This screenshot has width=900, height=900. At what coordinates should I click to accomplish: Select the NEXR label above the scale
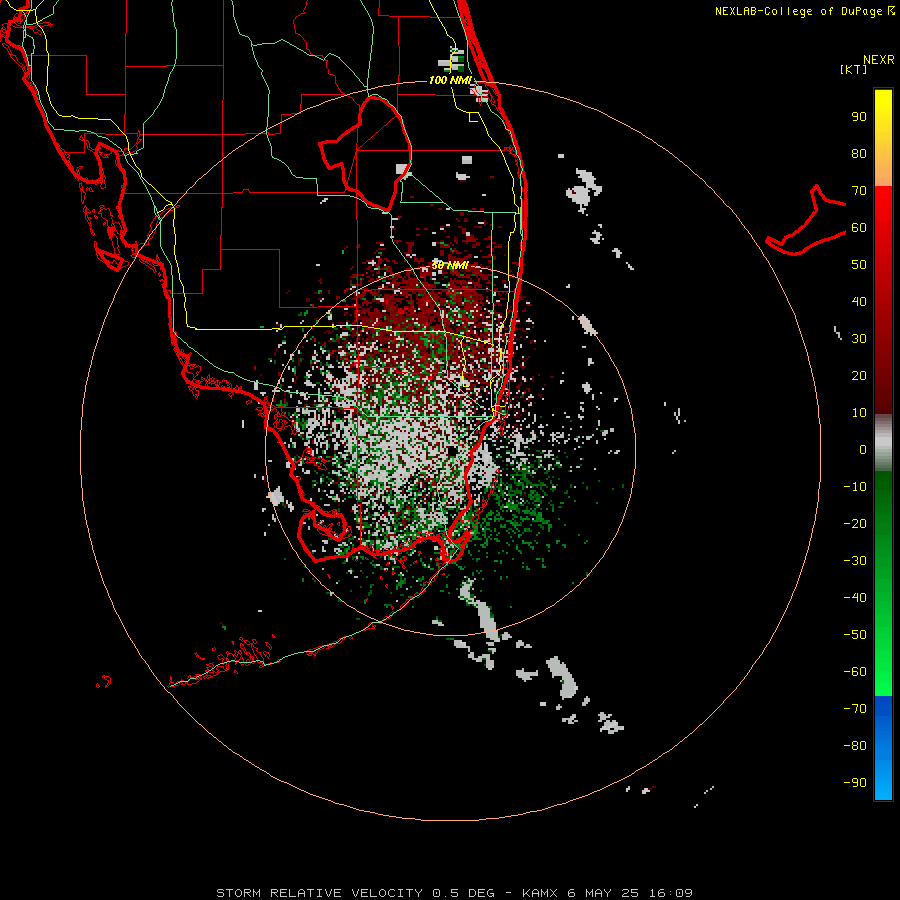pyautogui.click(x=879, y=60)
